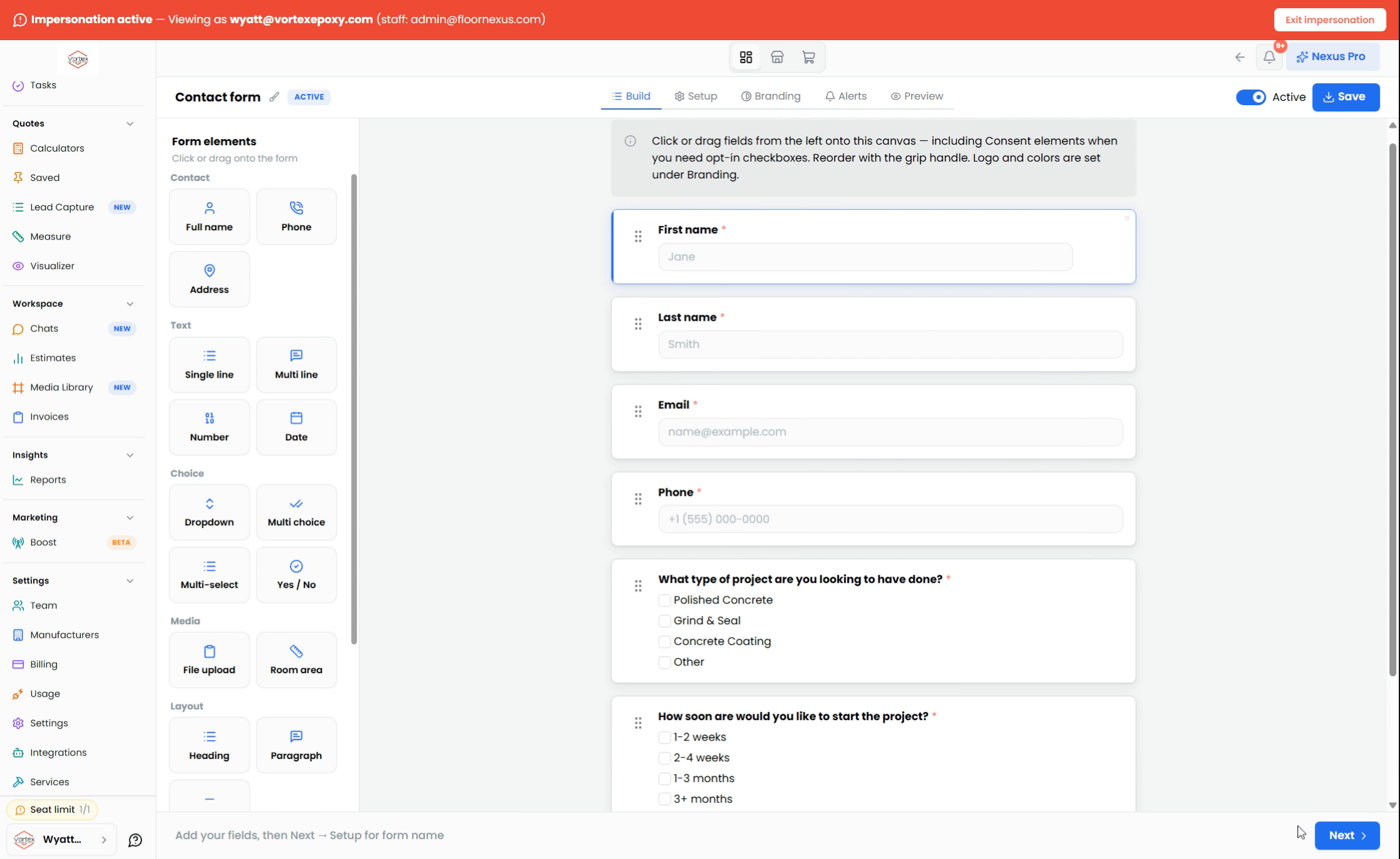Expand the Wyatt account switcher chevron

click(104, 840)
